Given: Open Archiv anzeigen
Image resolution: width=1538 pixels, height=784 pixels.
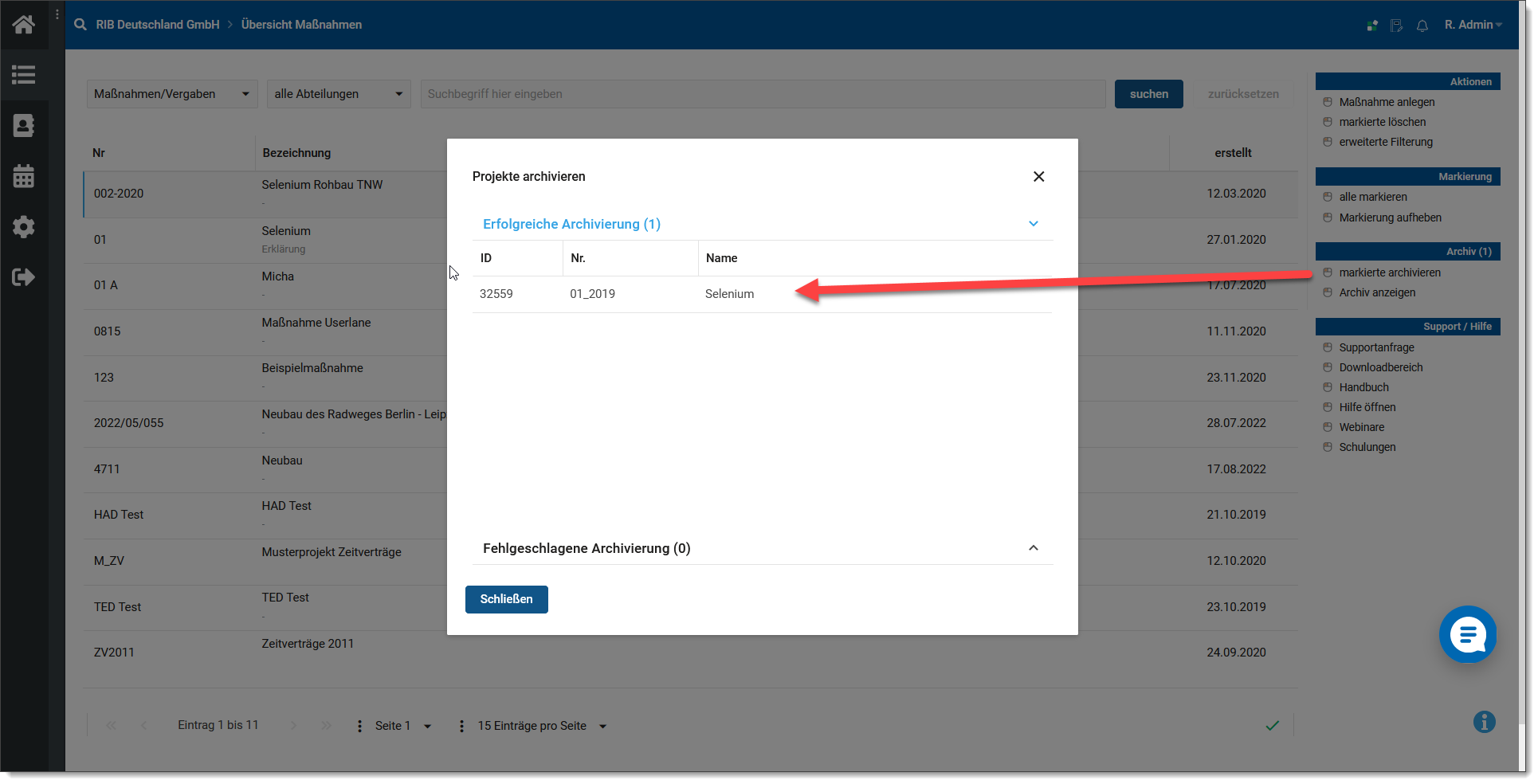Looking at the screenshot, I should coord(1377,292).
